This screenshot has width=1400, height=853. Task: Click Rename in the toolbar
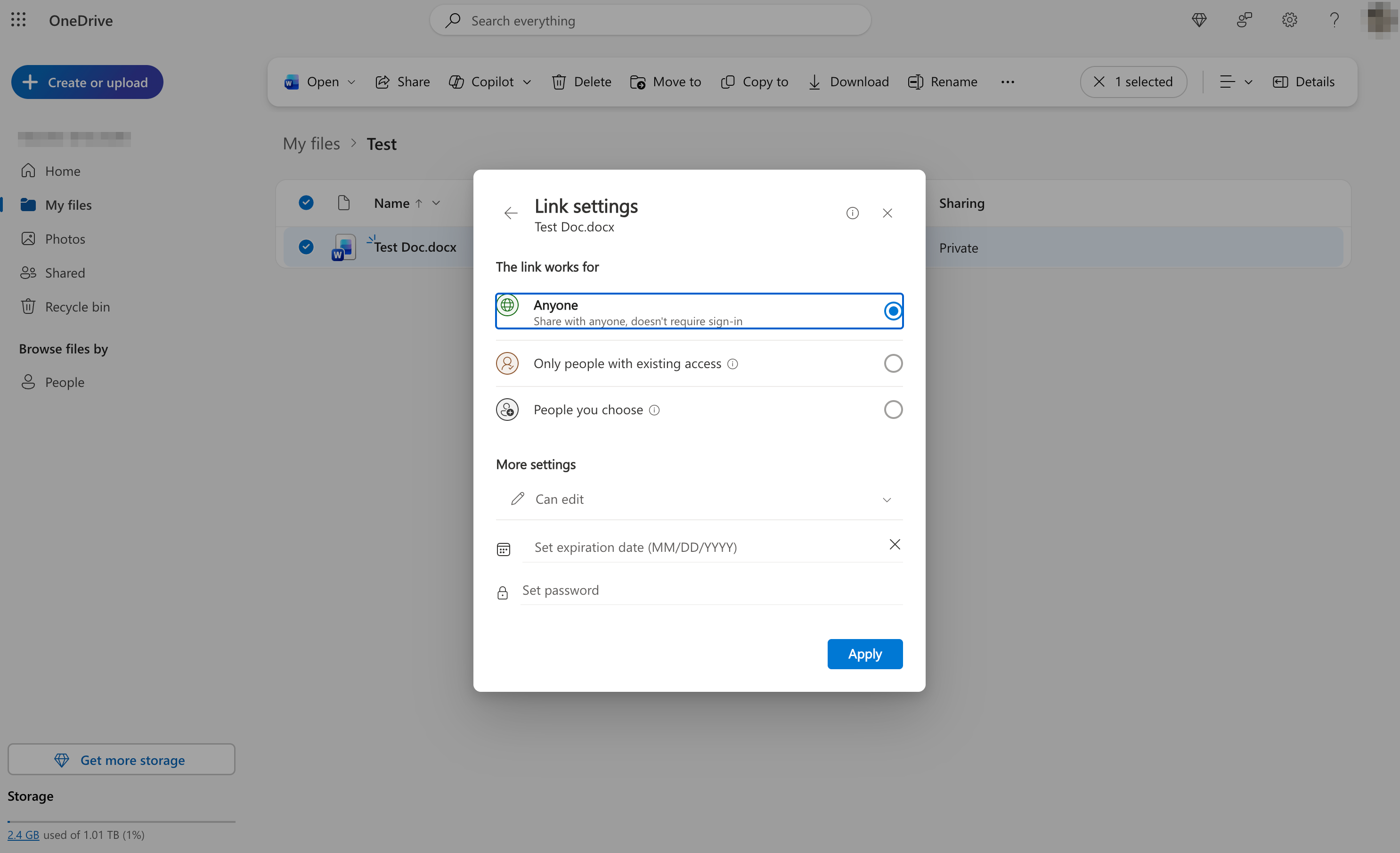(943, 82)
